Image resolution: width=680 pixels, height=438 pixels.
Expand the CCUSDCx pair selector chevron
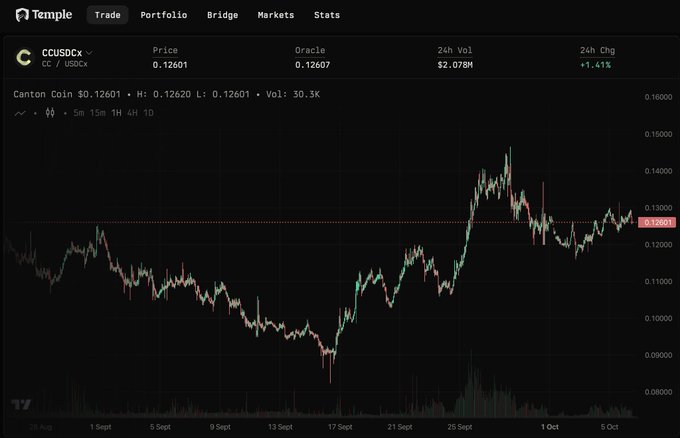pos(89,53)
